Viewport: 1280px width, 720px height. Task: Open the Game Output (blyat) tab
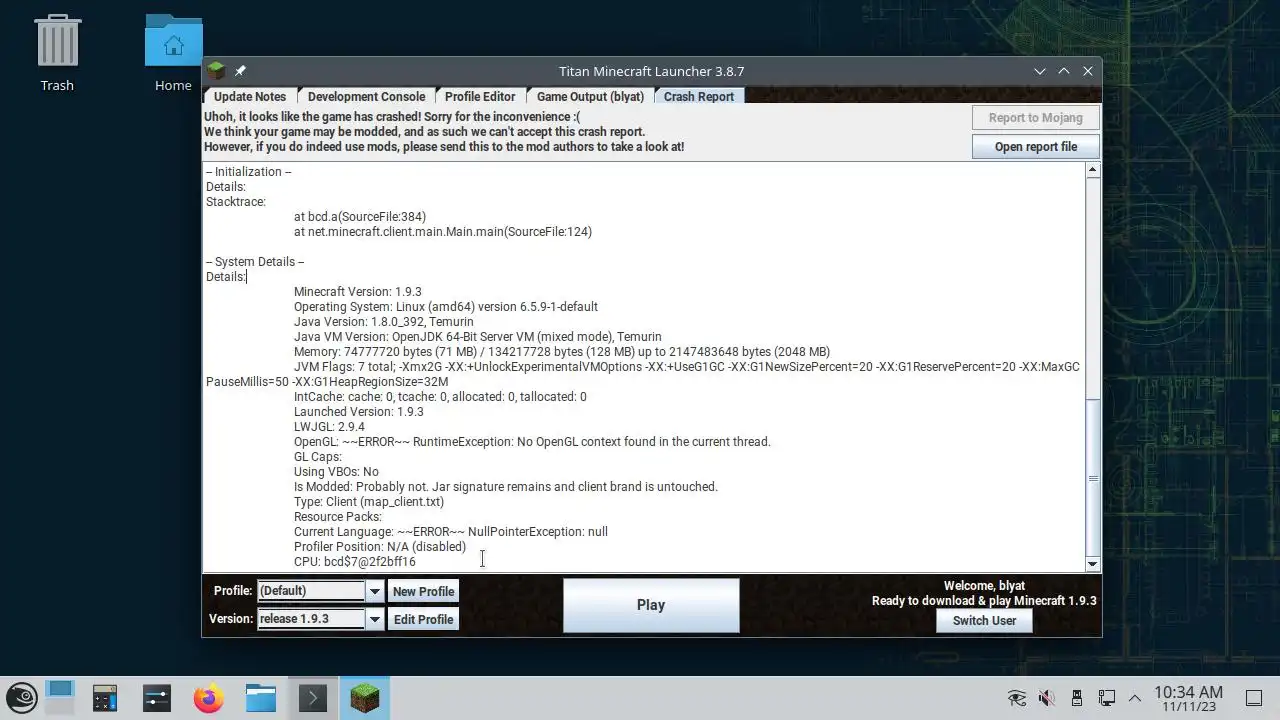(x=590, y=96)
